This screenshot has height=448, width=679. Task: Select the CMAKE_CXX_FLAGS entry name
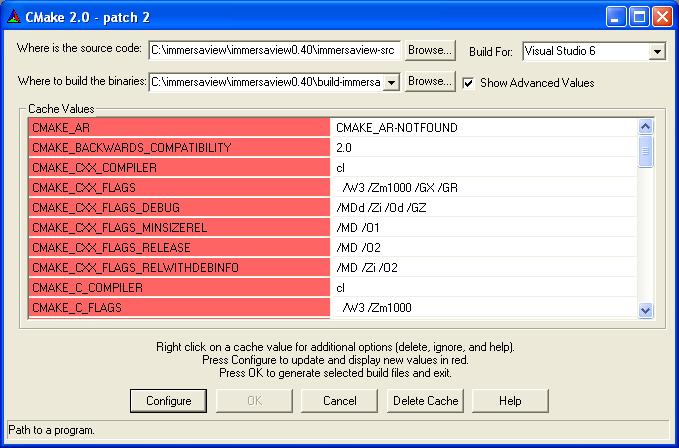pyautogui.click(x=179, y=187)
